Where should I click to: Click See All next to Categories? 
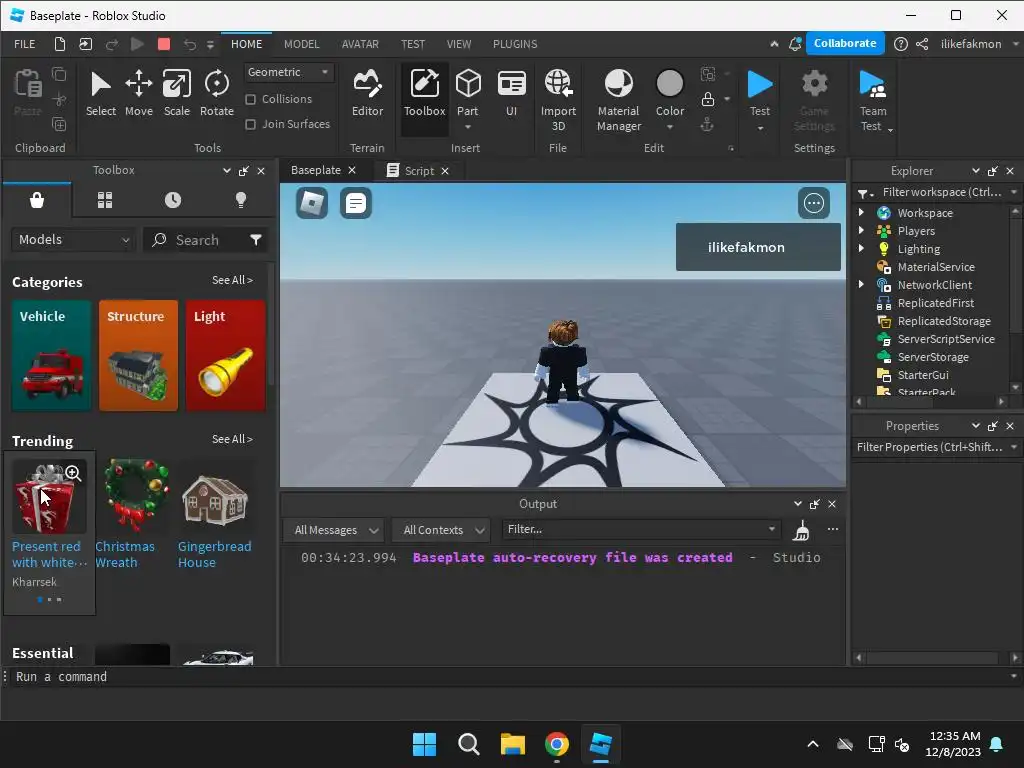[x=232, y=280]
